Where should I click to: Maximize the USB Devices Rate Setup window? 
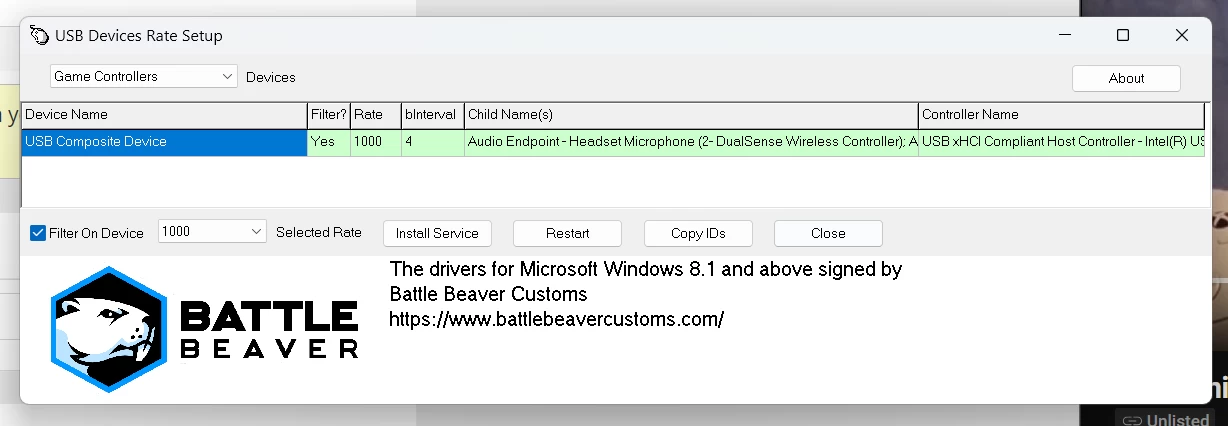pos(1123,35)
